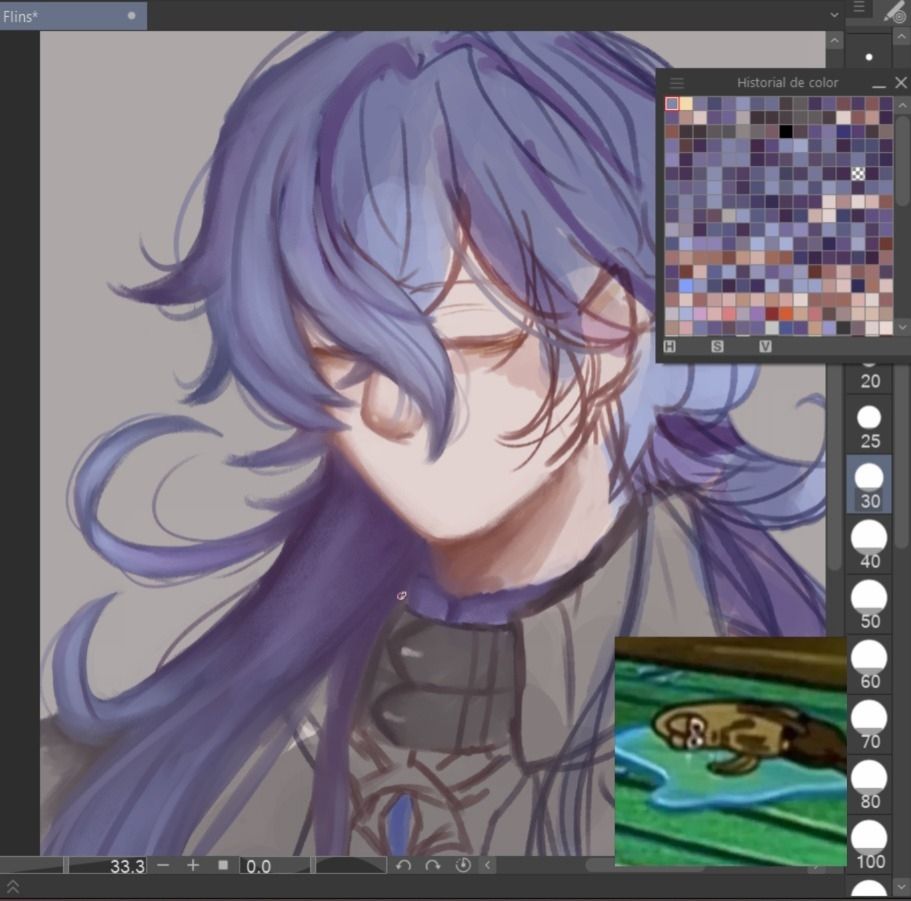Close the Historial de color panel
This screenshot has width=911, height=901.
pyautogui.click(x=901, y=82)
